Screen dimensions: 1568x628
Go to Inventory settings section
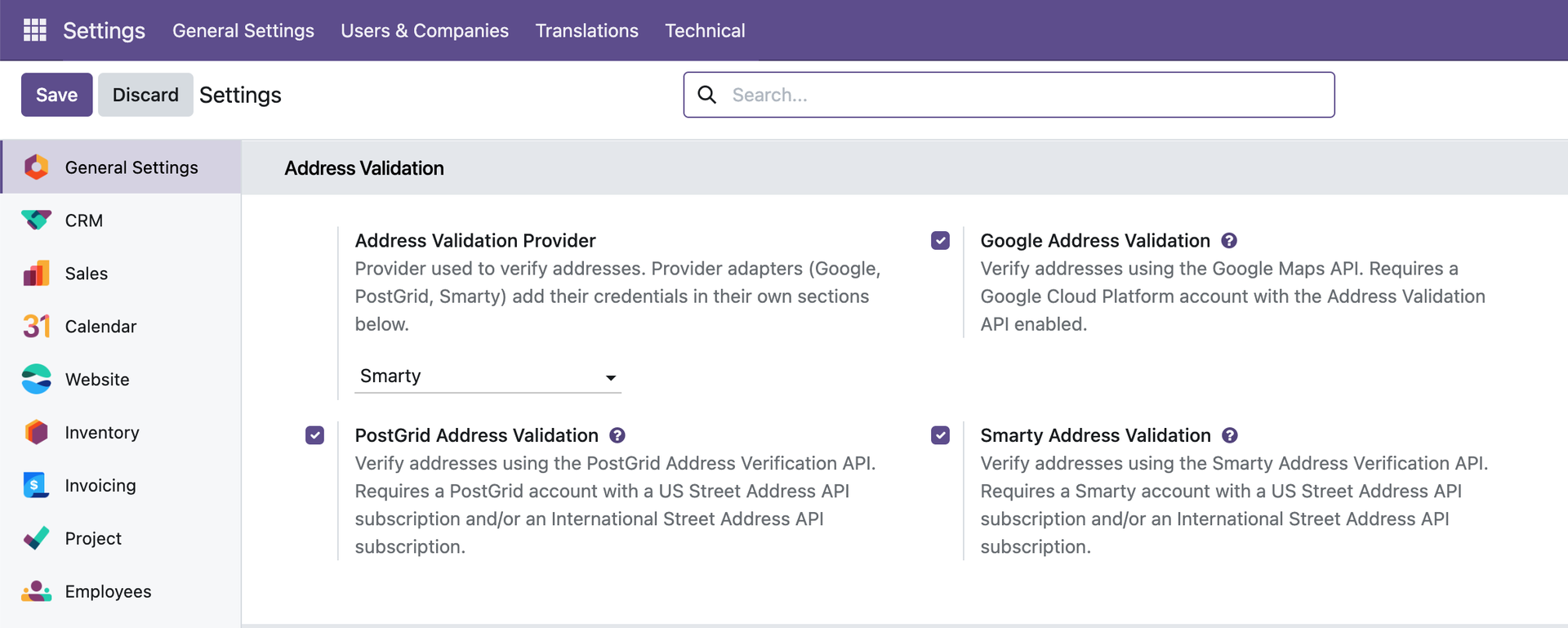pyautogui.click(x=121, y=433)
